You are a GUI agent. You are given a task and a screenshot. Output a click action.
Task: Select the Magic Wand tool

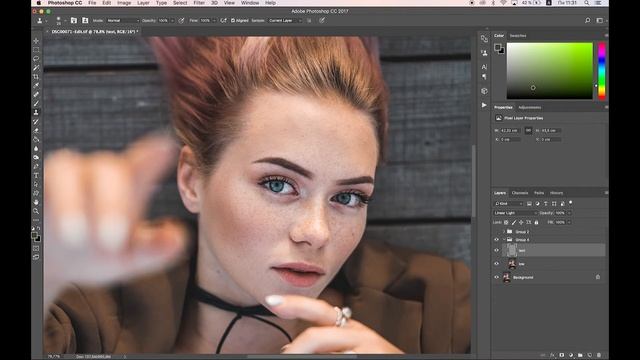tap(36, 68)
